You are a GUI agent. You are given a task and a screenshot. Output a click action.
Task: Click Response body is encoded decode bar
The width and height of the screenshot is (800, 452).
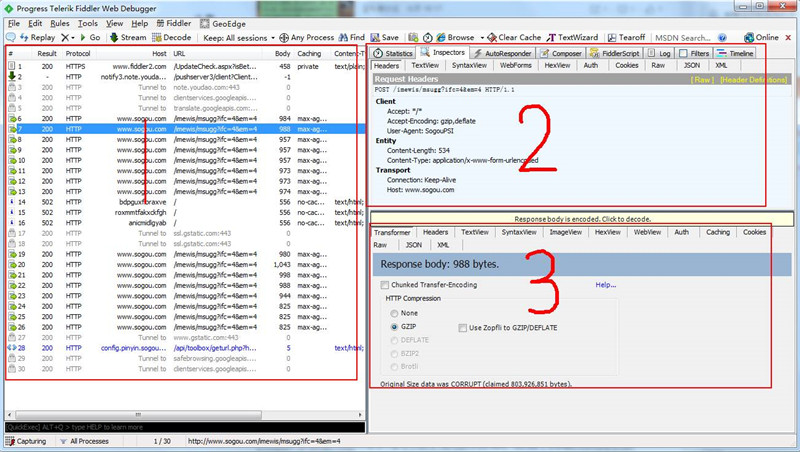point(582,219)
